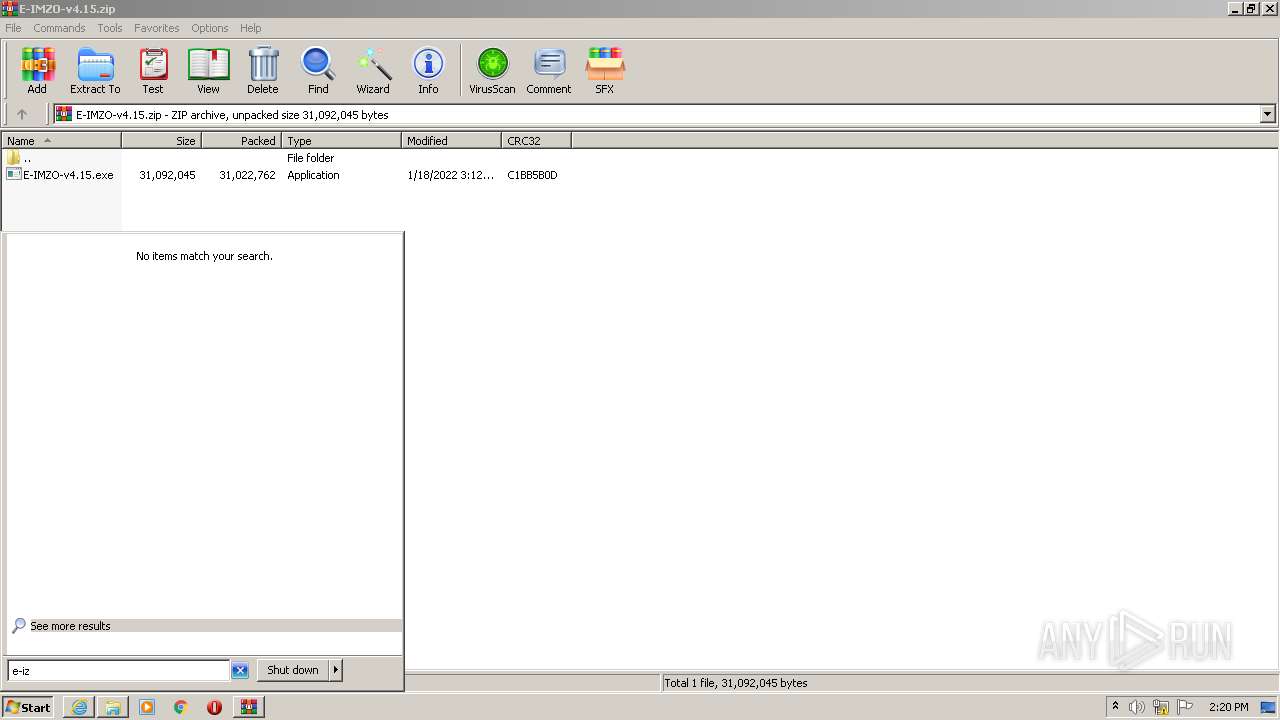Viewport: 1280px width, 720px height.
Task: Select the parent folder '..' row
Action: (x=19, y=158)
